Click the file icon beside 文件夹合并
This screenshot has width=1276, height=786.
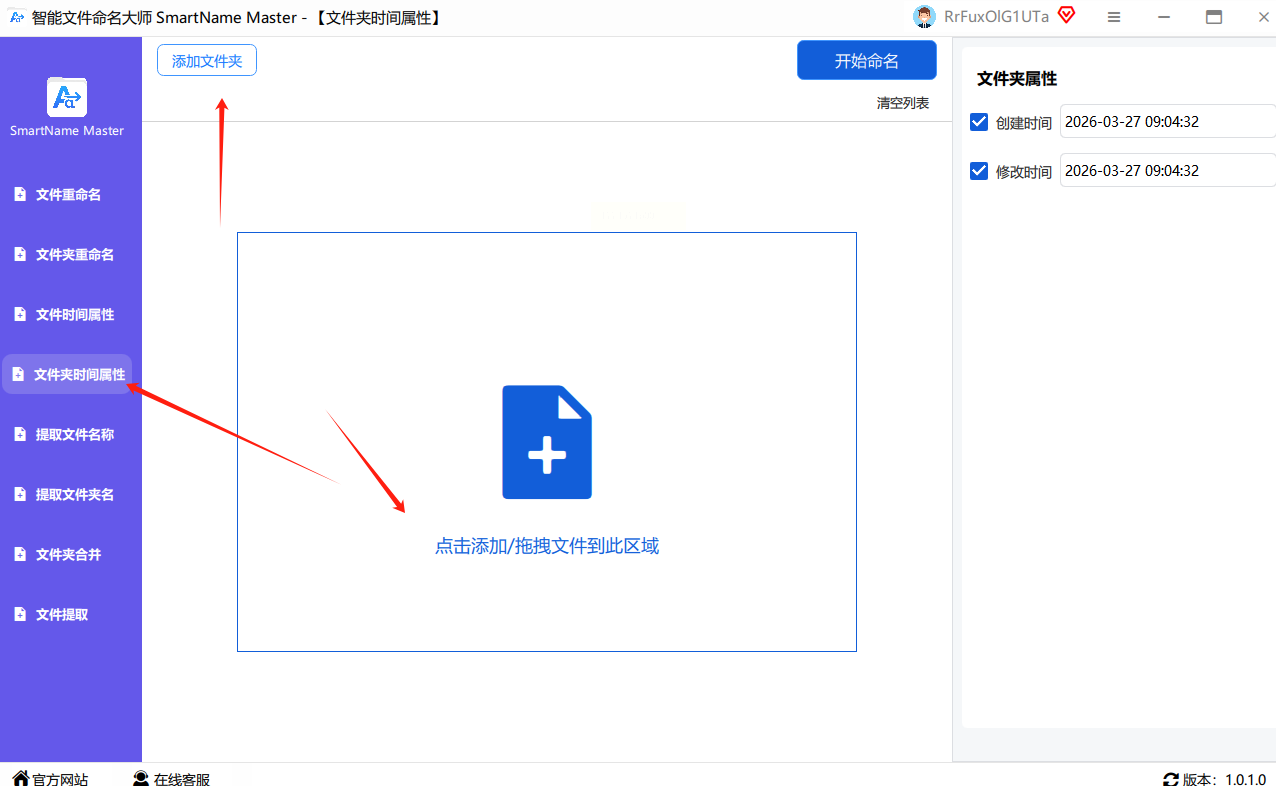[x=20, y=555]
